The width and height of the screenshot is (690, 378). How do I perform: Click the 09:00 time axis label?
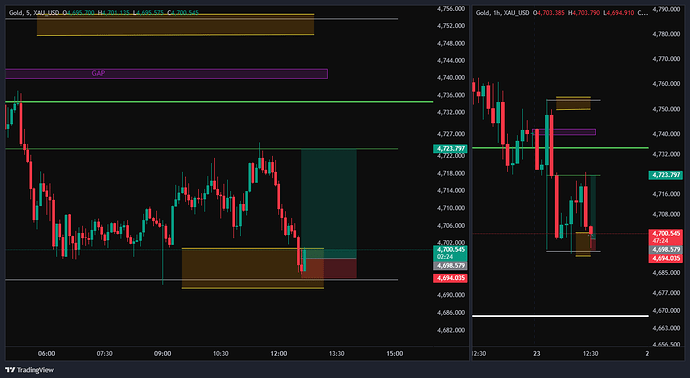point(162,354)
